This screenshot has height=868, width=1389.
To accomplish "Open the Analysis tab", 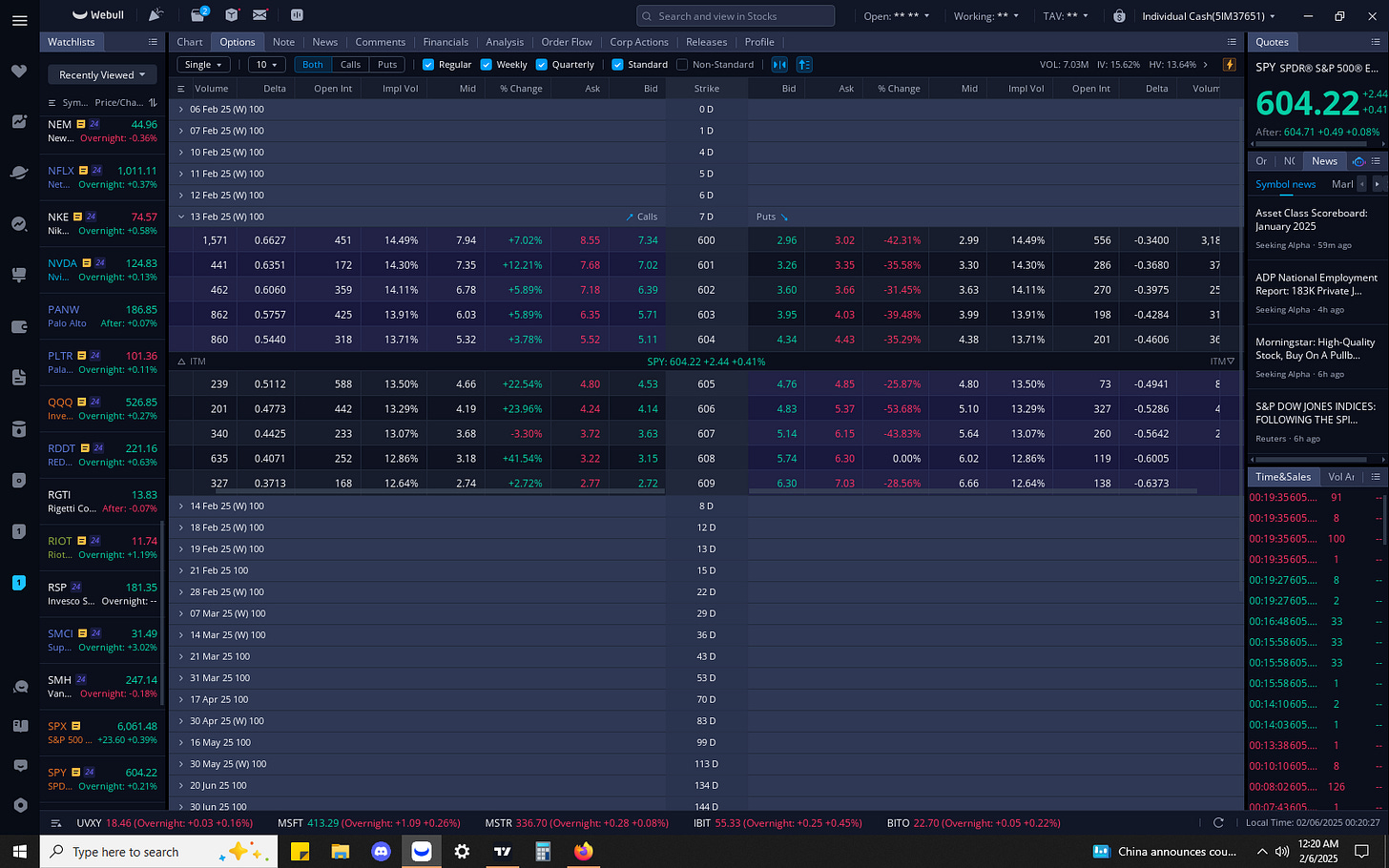I will click(x=505, y=42).
